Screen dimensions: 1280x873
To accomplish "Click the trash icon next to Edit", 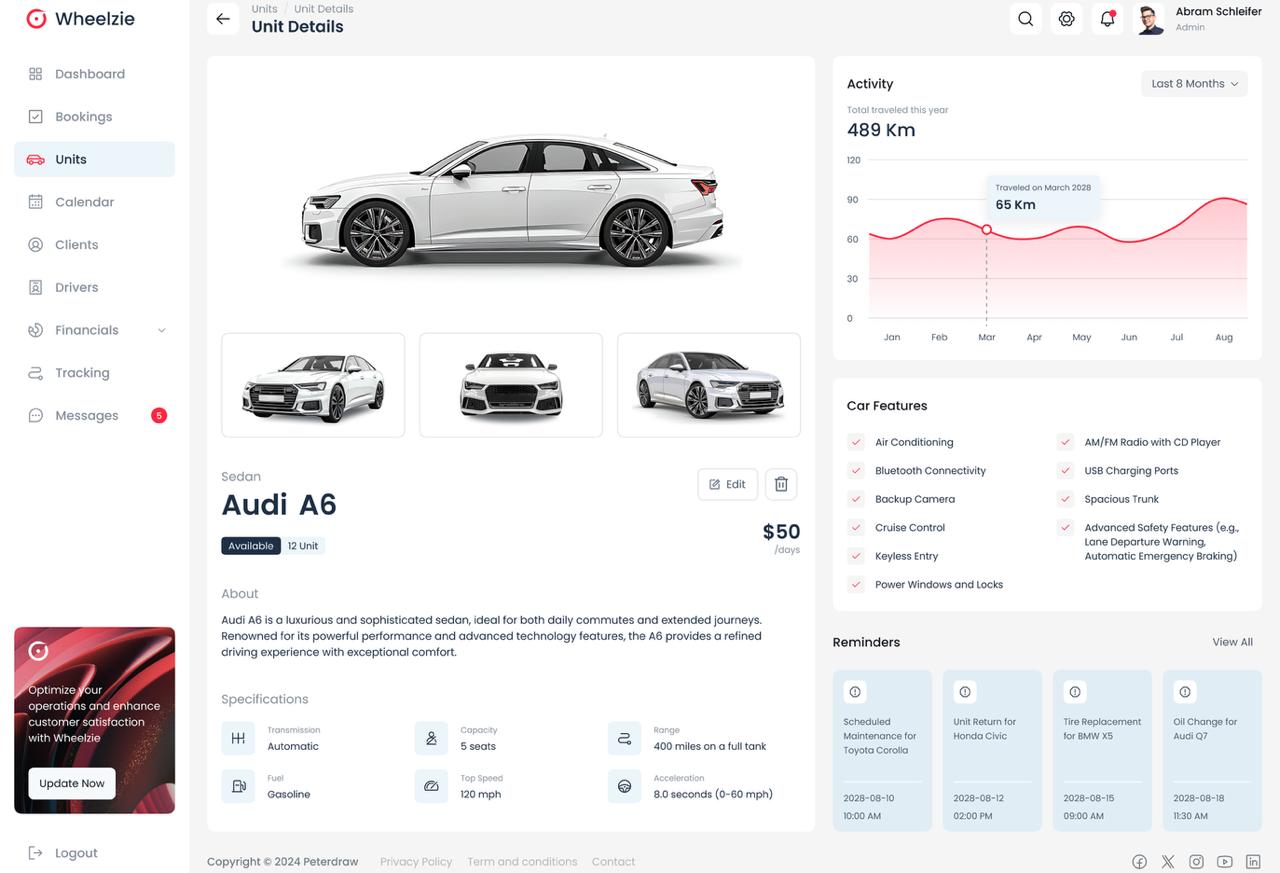I will [x=781, y=484].
